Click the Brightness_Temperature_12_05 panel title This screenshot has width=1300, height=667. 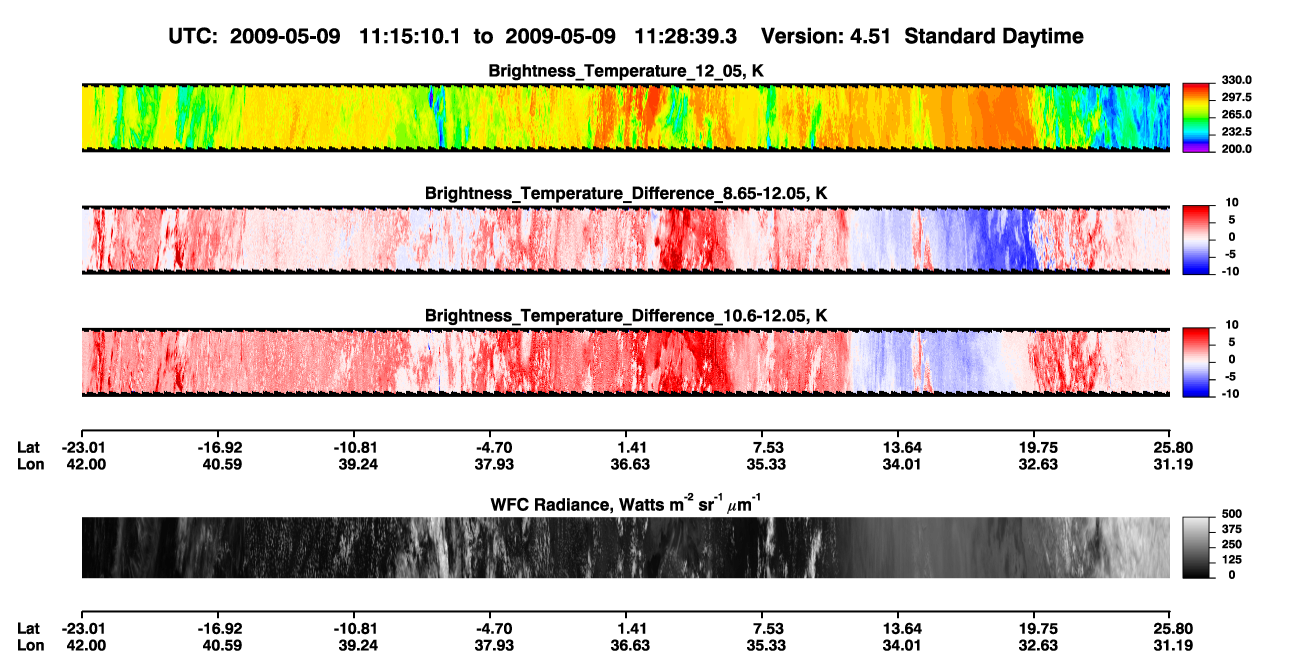(x=625, y=71)
